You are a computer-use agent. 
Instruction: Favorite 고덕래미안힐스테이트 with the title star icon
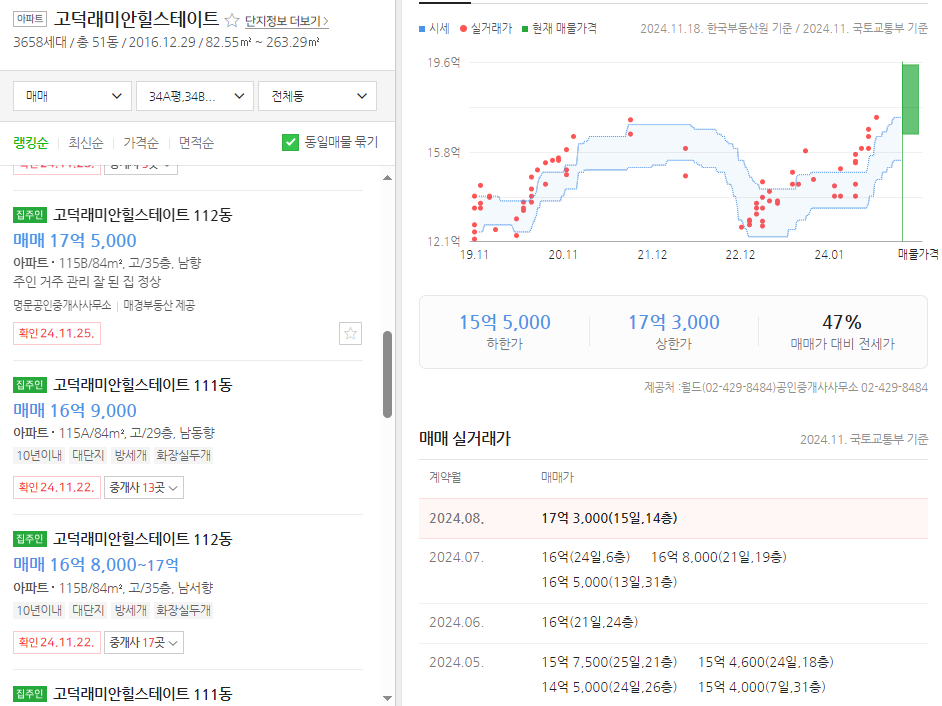231,20
